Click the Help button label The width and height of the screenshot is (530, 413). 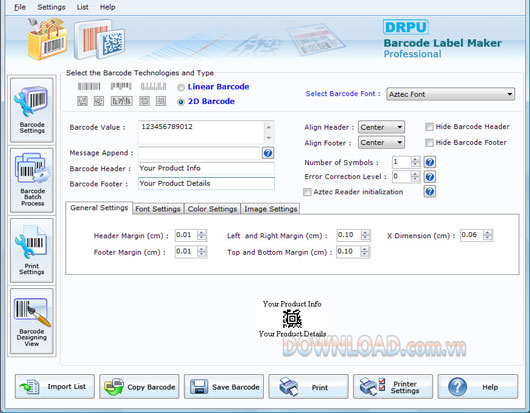pos(490,387)
